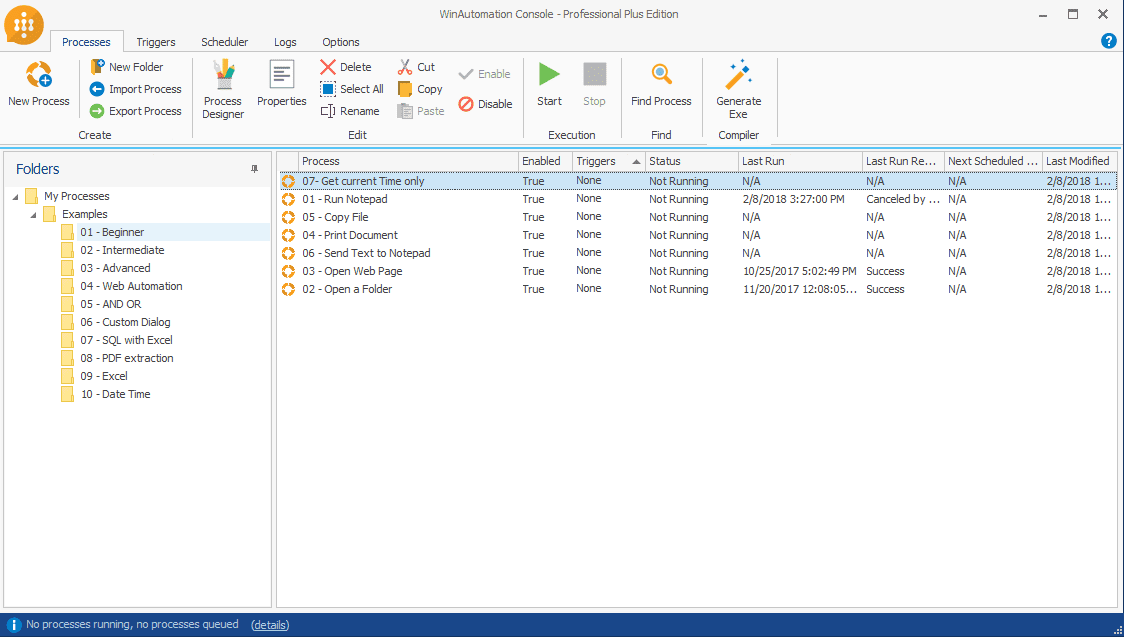Create a New Folder
Viewport: 1124px width, 637px height.
pyautogui.click(x=127, y=67)
